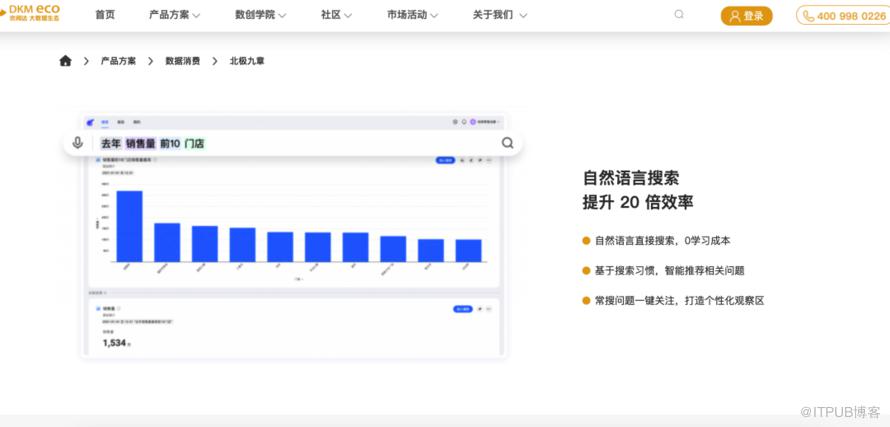Click the search text 去年 销售量 前10 门店

click(x=152, y=143)
